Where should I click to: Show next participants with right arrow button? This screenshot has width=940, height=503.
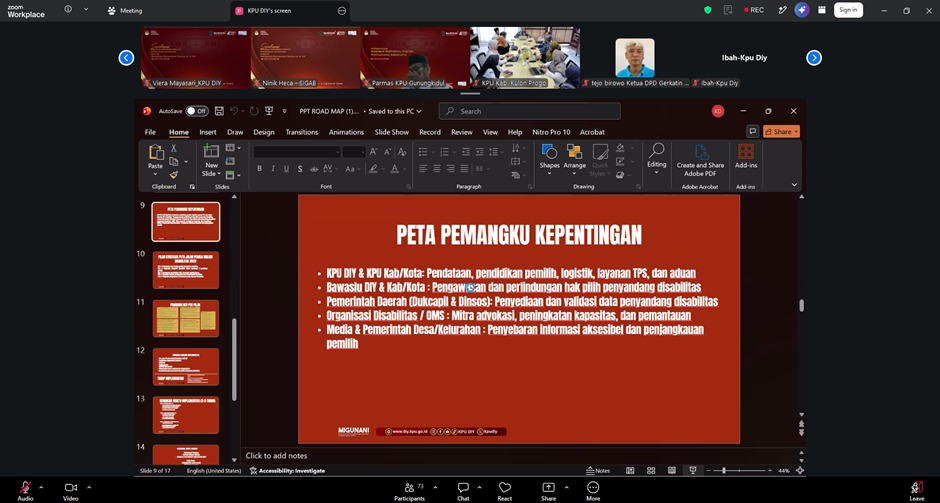(x=814, y=58)
